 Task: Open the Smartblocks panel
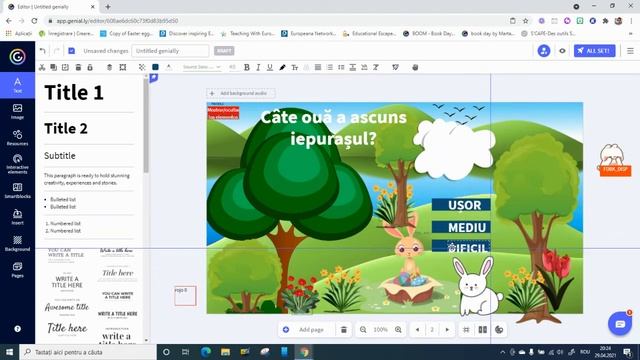pos(17,191)
